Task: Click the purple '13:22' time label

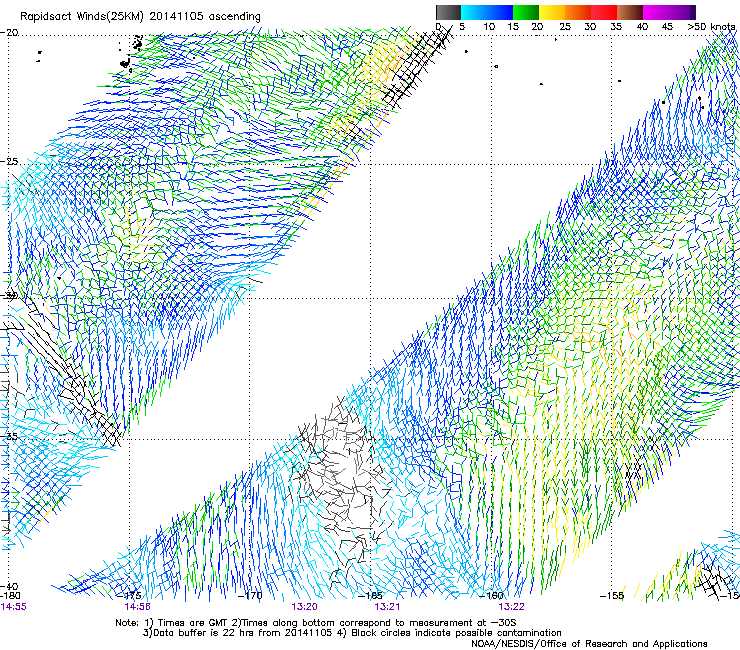Action: [512, 607]
